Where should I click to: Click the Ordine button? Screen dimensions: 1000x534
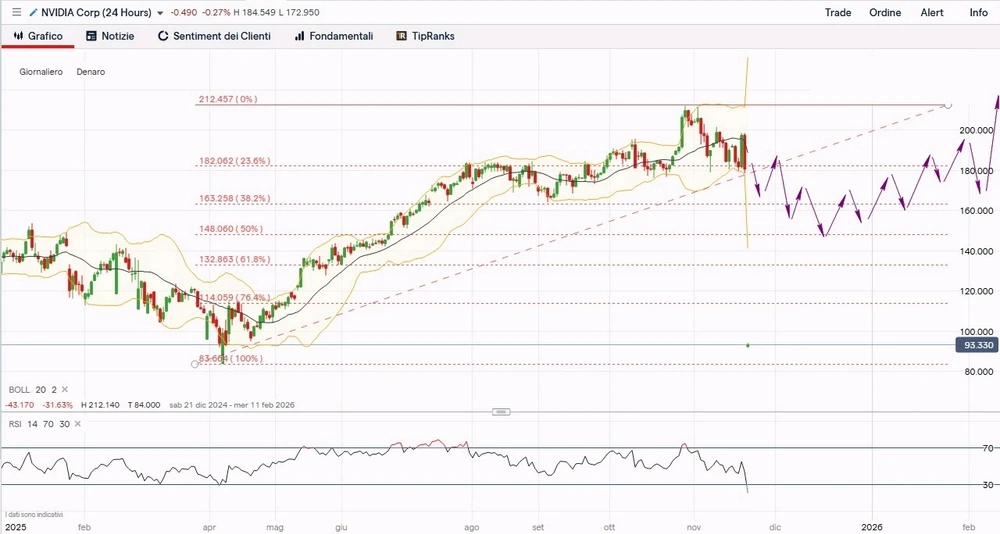click(x=884, y=13)
